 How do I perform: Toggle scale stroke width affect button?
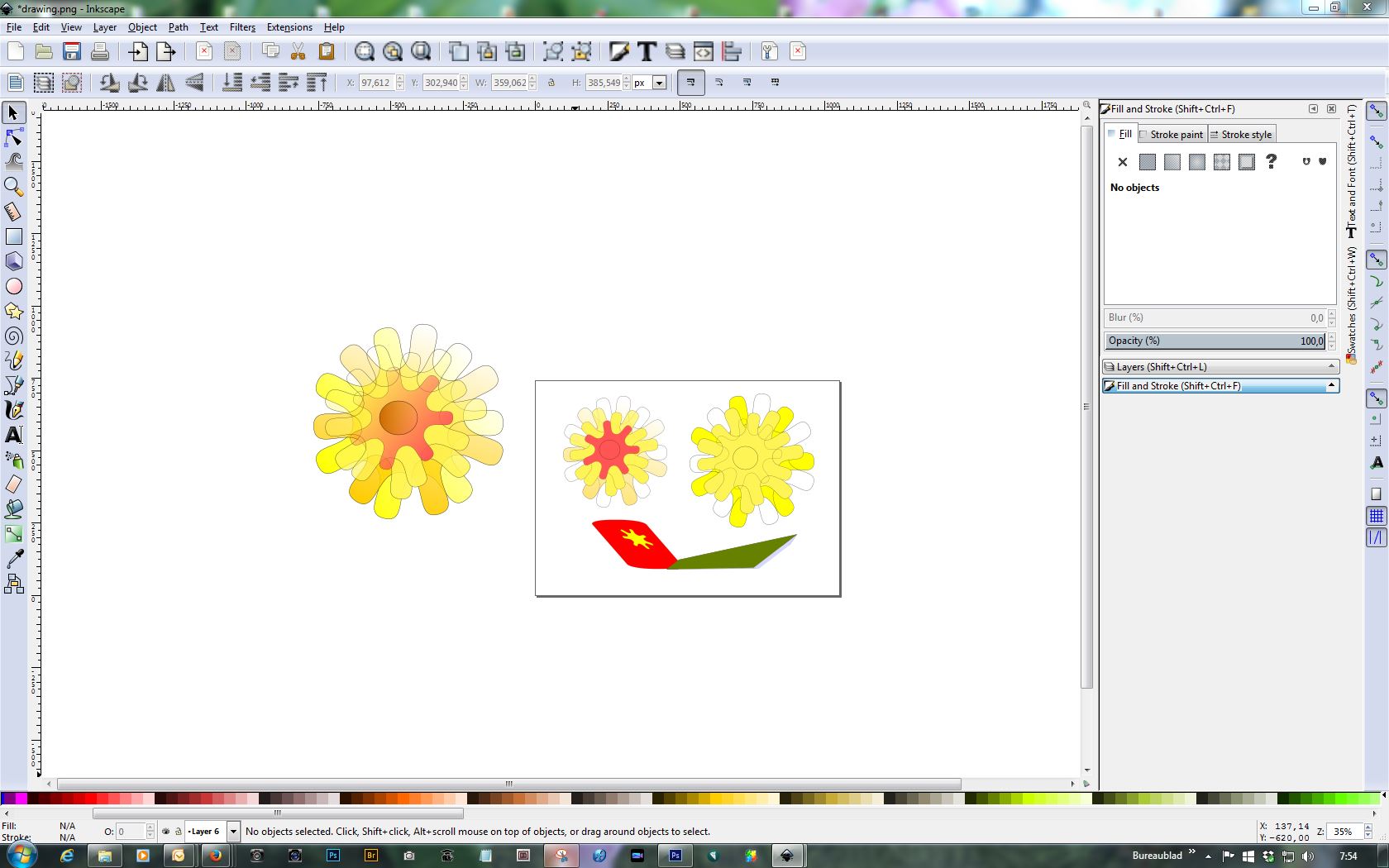click(691, 83)
